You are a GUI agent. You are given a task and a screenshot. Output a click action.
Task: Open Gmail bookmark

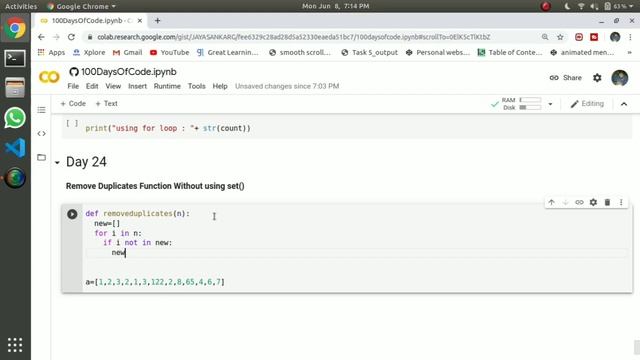click(127, 52)
